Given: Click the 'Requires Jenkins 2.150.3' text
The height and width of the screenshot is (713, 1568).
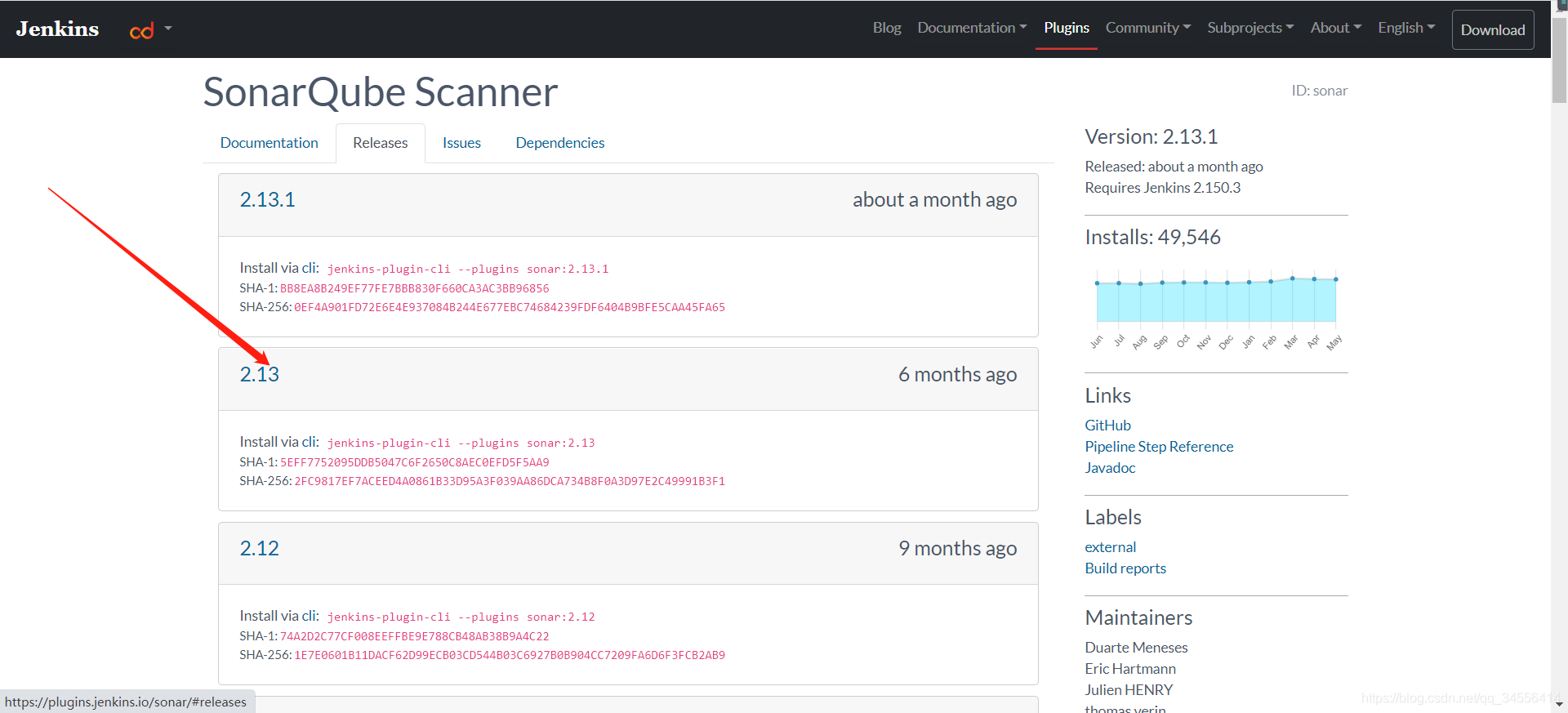Looking at the screenshot, I should [x=1162, y=188].
